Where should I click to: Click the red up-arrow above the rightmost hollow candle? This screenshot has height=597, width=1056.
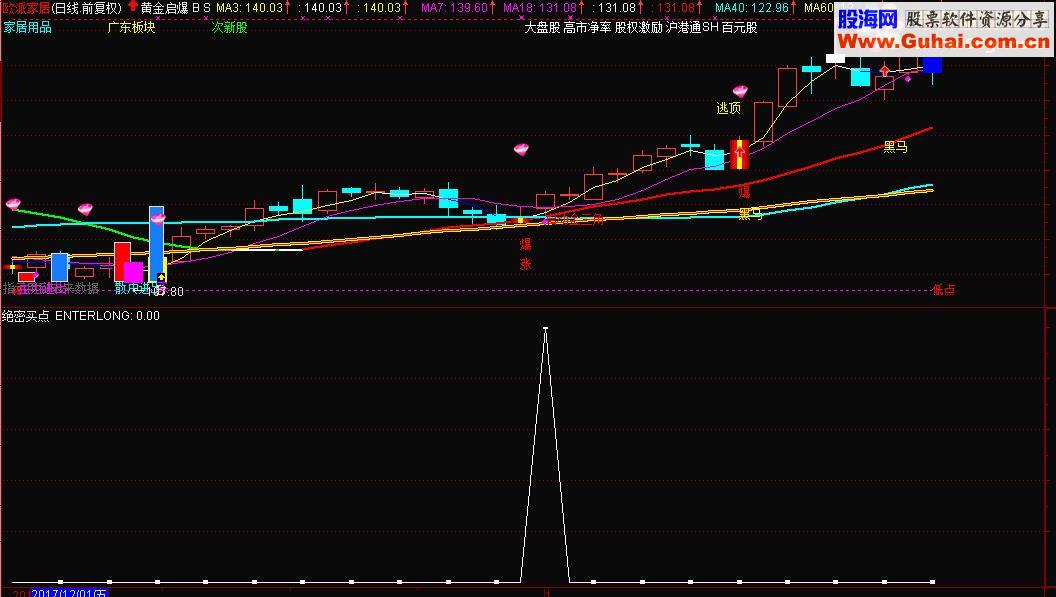[884, 70]
